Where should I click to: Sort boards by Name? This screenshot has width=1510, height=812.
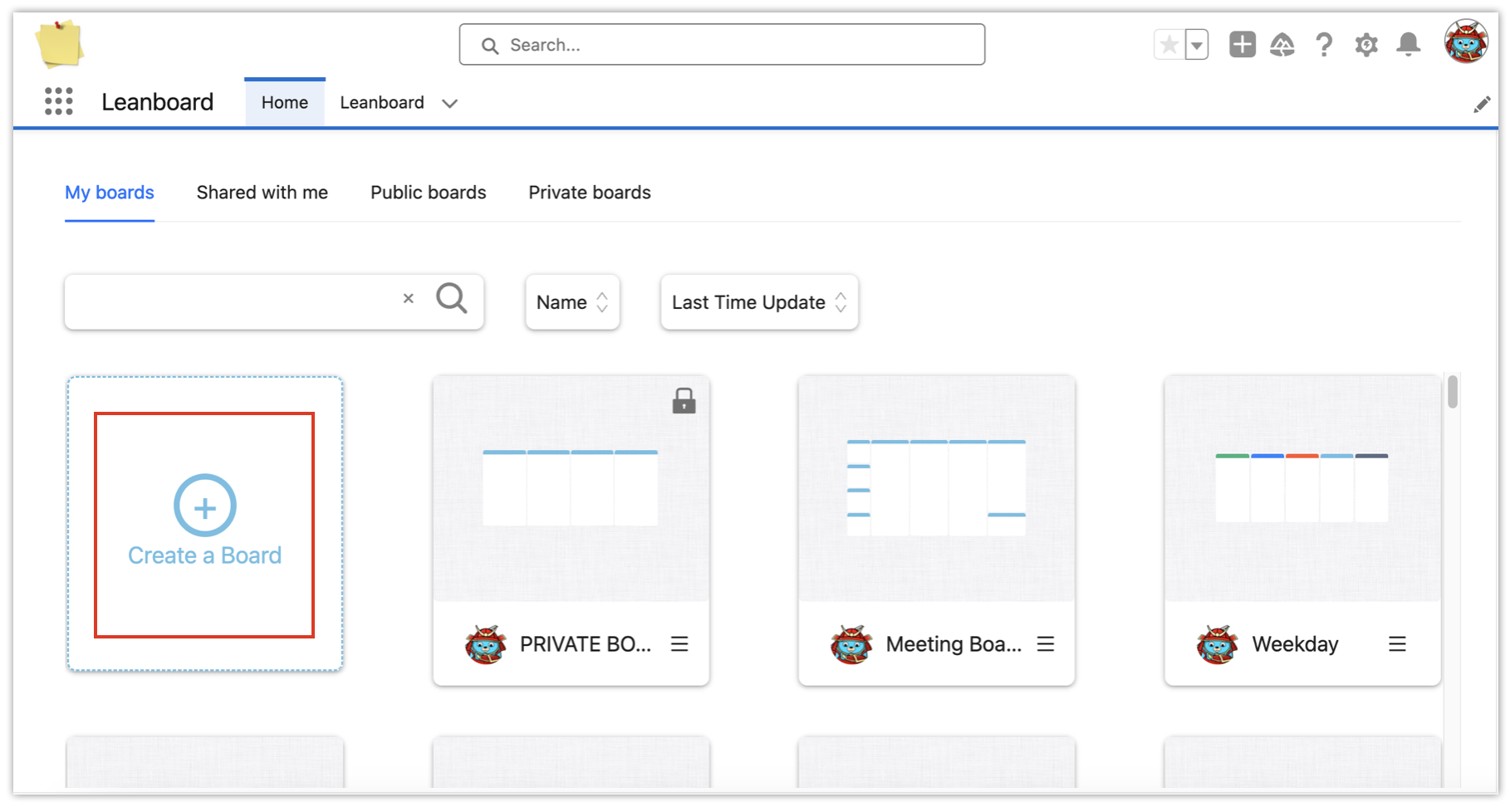pyautogui.click(x=572, y=302)
